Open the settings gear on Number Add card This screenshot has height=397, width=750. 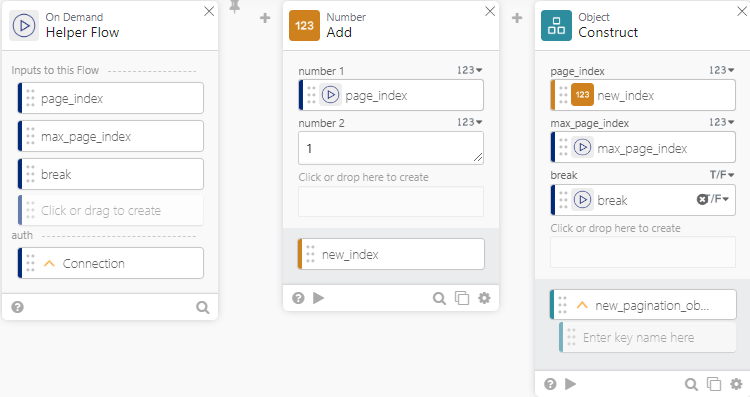(x=485, y=298)
